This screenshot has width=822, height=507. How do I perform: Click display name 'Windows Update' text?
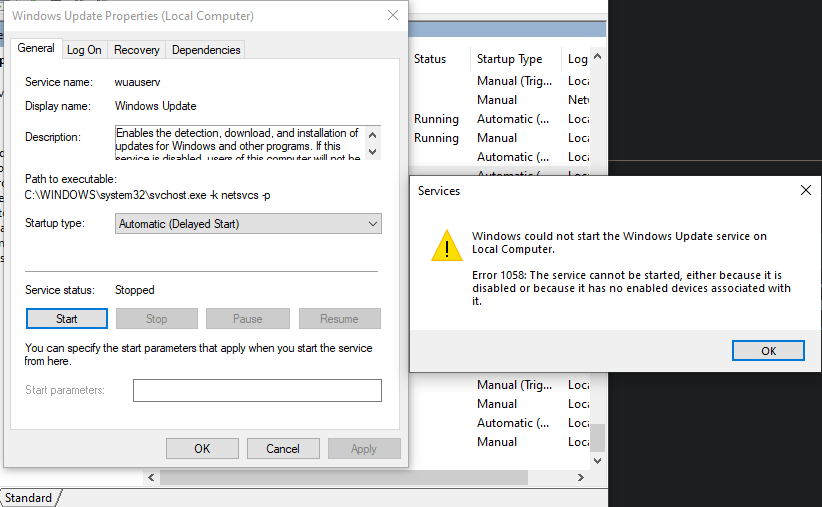(x=156, y=106)
